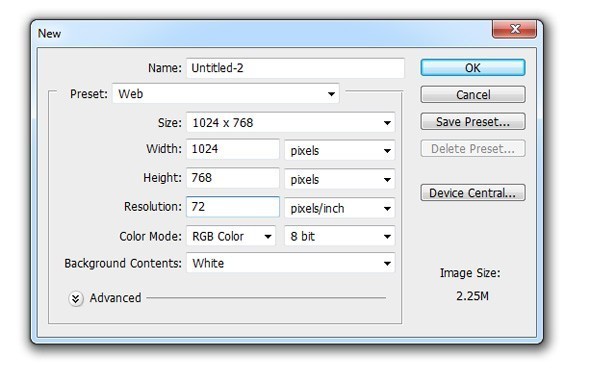
Task: Open the Preset dropdown showing Web
Action: 226,94
